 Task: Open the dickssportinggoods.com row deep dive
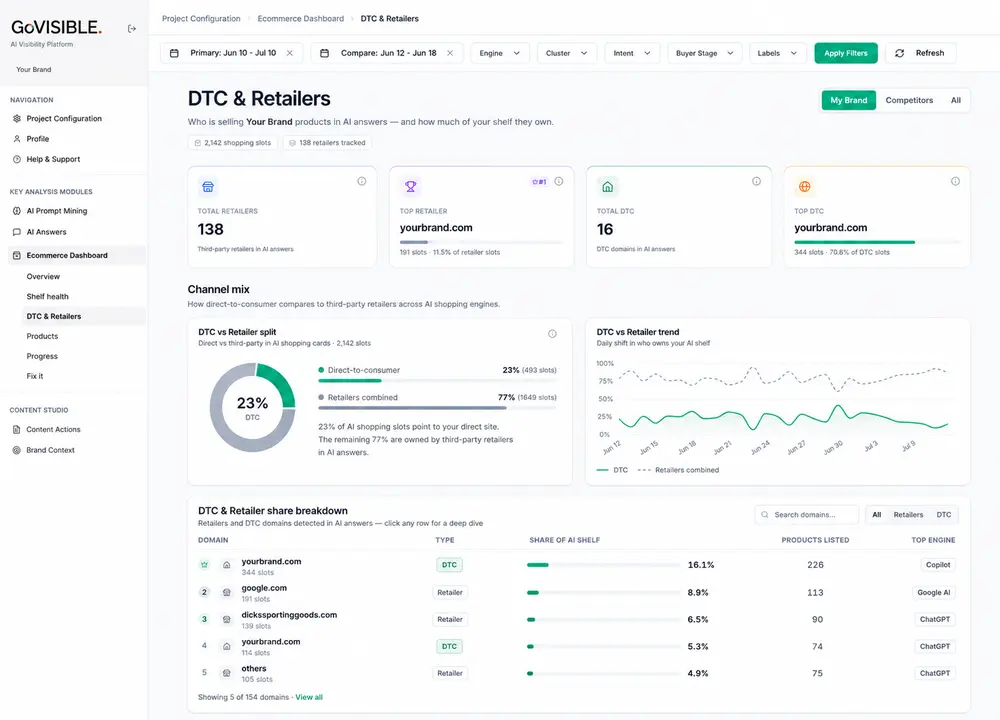[577, 619]
